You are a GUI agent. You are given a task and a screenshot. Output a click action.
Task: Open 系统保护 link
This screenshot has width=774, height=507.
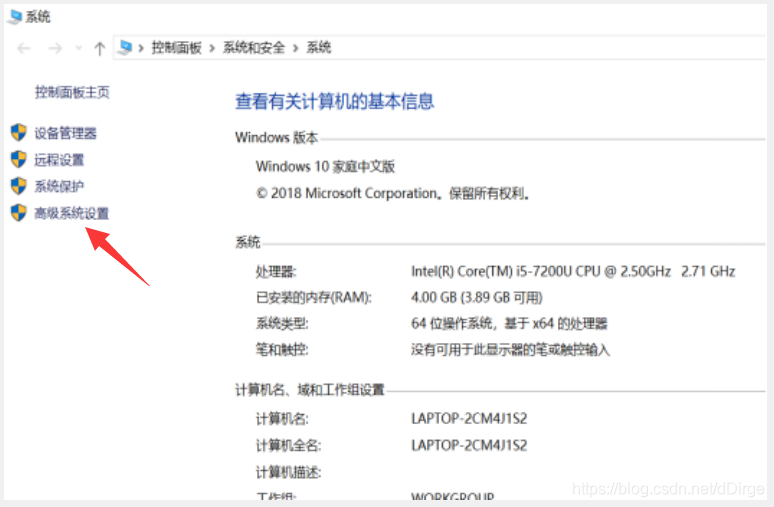[x=59, y=186]
